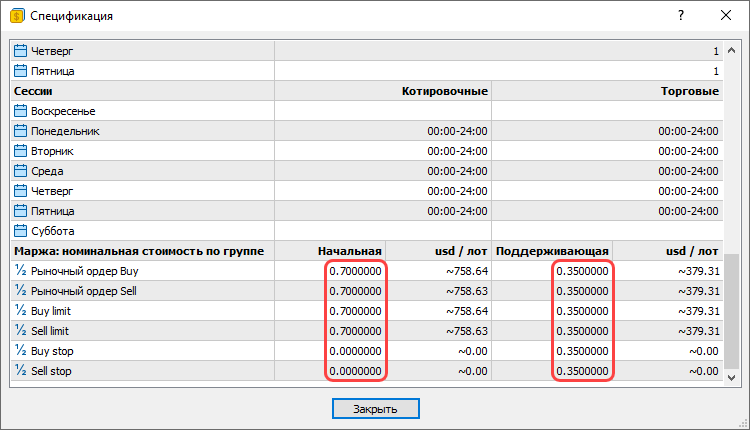Click Понедельник trading session time 00:00-24:00
750x430 pixels.
[689, 131]
